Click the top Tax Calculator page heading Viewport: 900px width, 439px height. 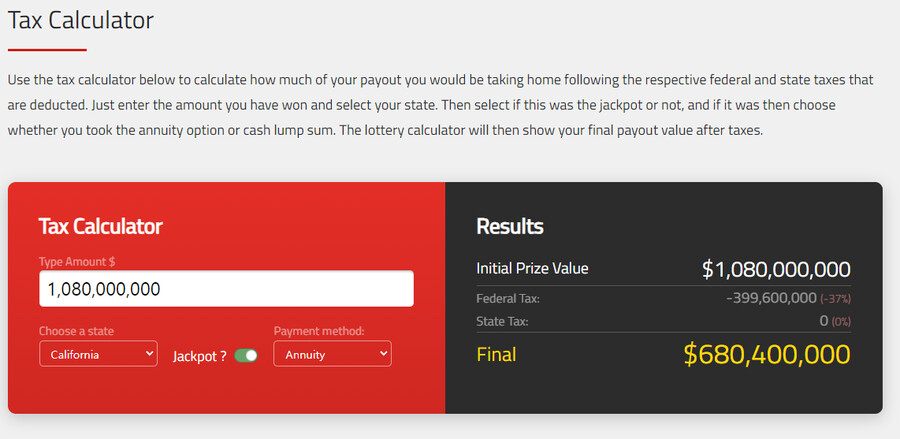pyautogui.click(x=81, y=19)
